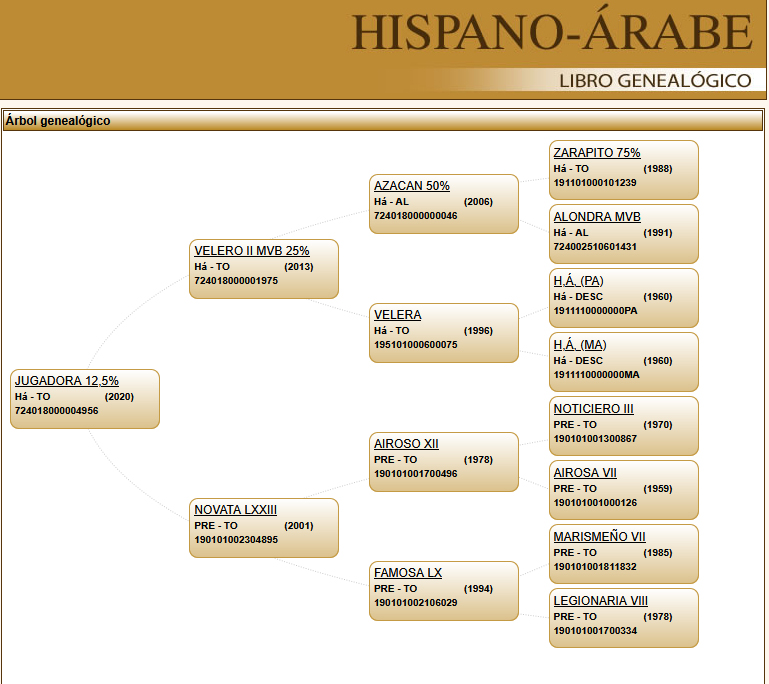Open the NOTICIERO III link
The image size is (769, 684).
(593, 409)
